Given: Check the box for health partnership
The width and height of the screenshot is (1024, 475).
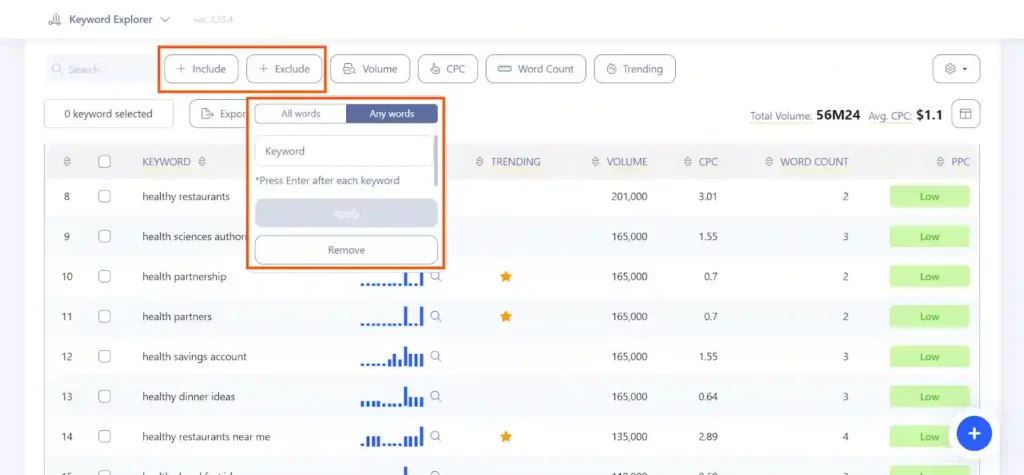Looking at the screenshot, I should click(x=104, y=276).
